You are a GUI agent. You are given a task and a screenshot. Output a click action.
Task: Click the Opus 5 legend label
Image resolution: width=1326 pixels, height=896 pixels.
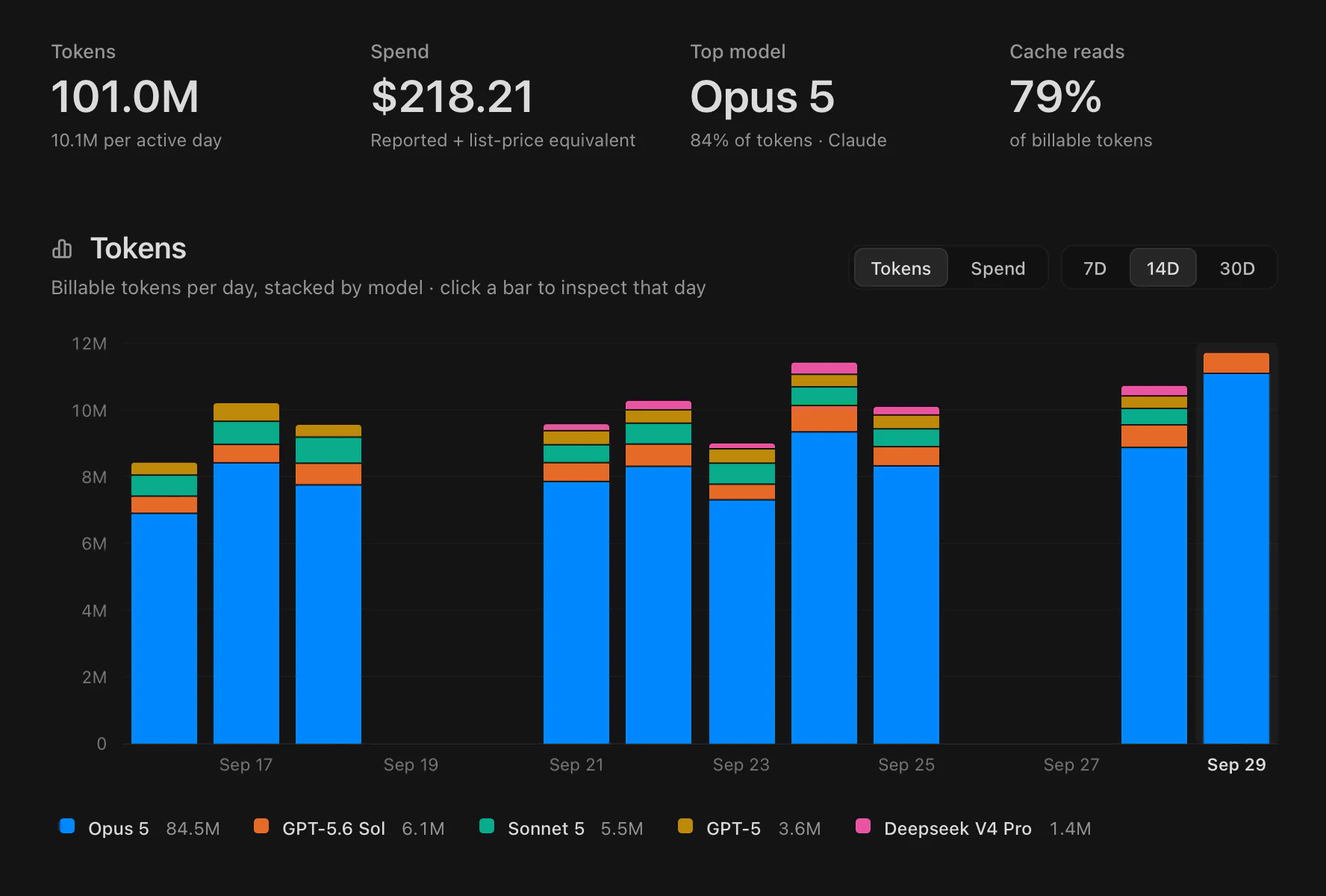point(119,829)
